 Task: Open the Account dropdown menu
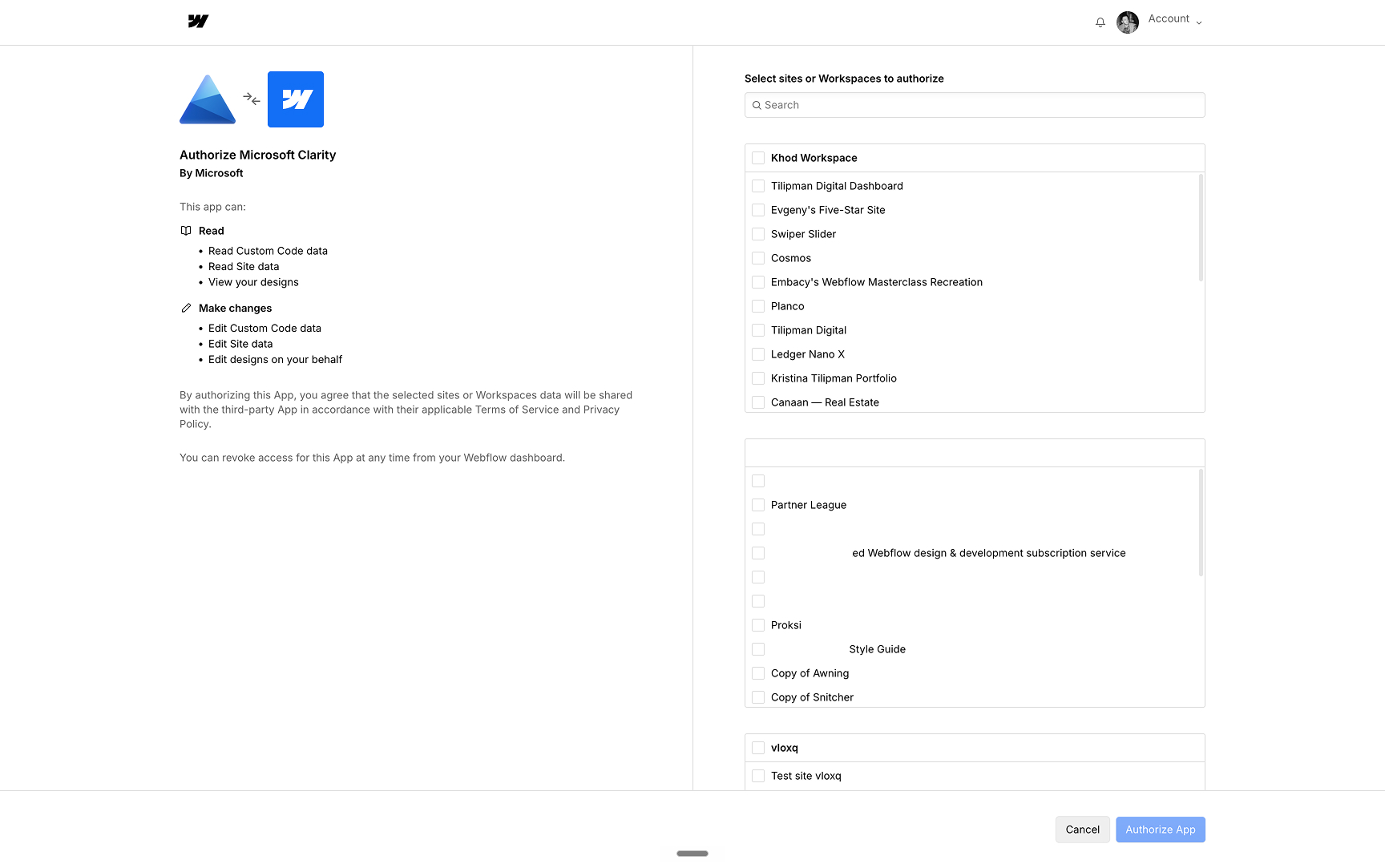tap(1175, 19)
